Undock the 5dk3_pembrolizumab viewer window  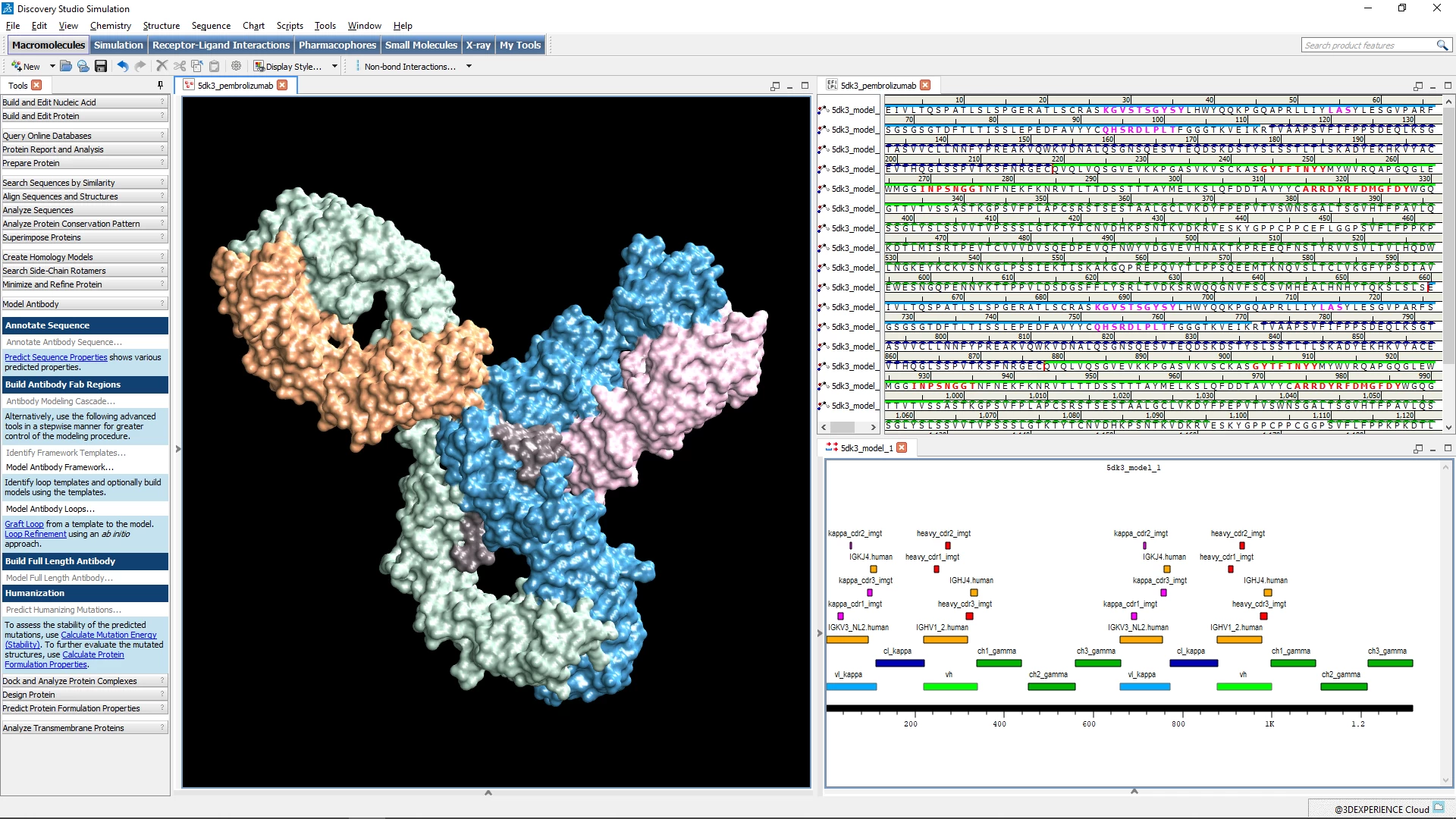(775, 86)
